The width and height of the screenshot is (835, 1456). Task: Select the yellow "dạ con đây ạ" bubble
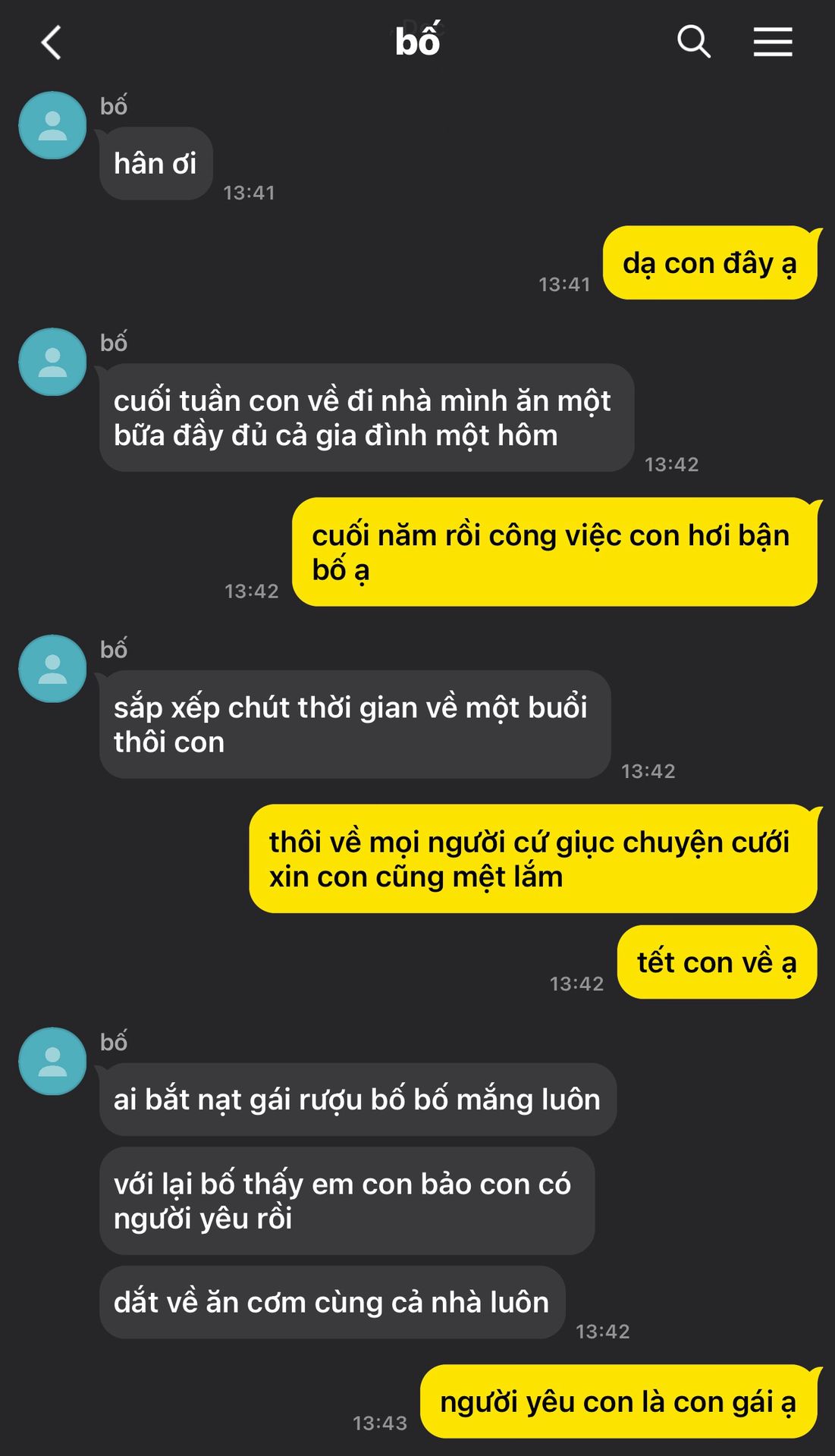(x=710, y=263)
